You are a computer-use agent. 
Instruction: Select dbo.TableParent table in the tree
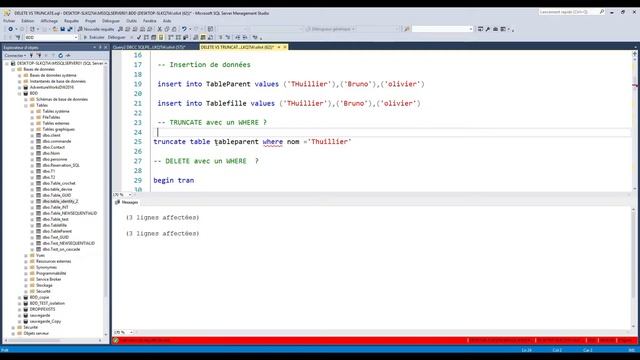(x=57, y=231)
